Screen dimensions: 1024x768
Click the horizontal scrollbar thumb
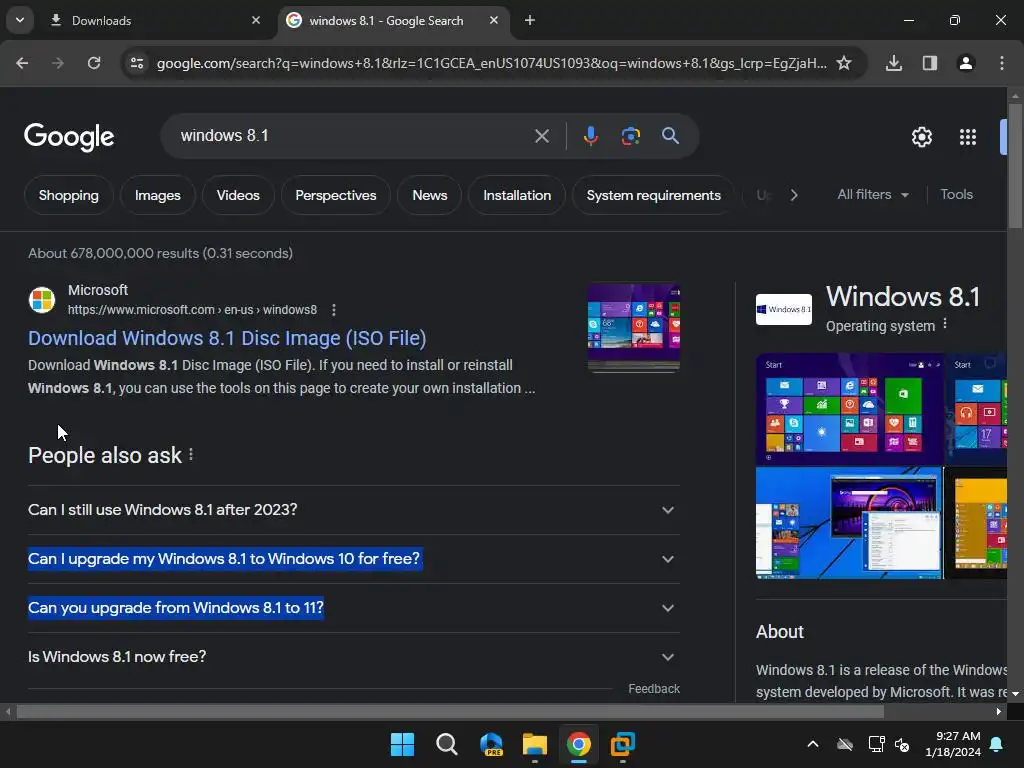point(450,711)
